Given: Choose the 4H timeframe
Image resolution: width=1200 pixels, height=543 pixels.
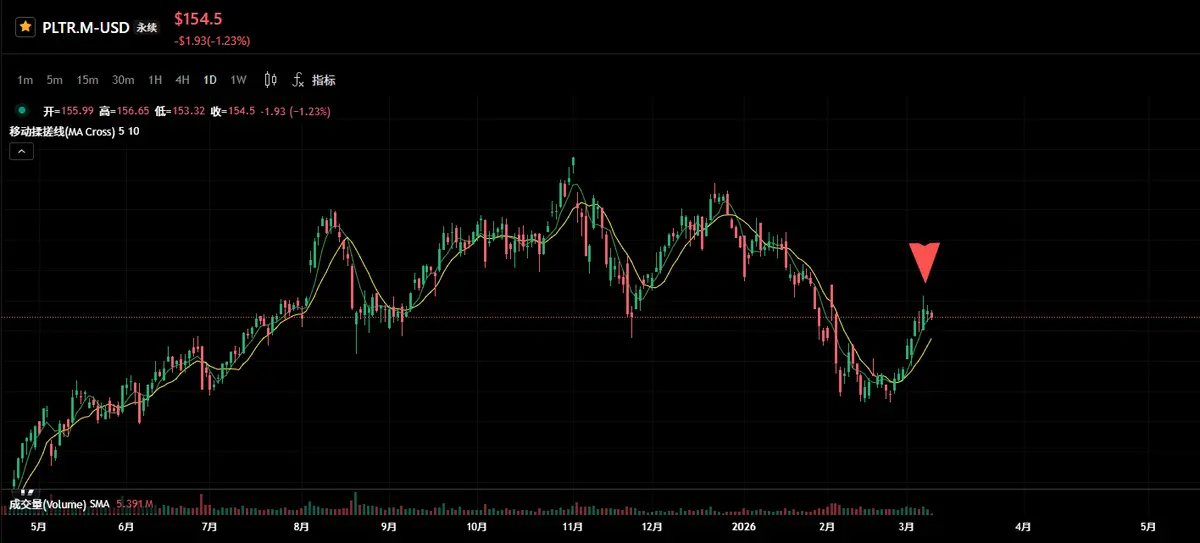Looking at the screenshot, I should tap(182, 80).
